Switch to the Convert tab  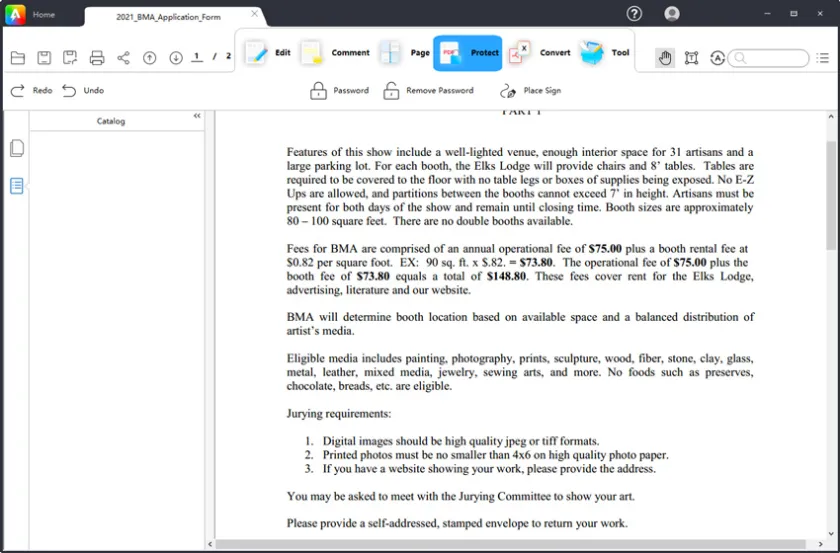tap(540, 53)
